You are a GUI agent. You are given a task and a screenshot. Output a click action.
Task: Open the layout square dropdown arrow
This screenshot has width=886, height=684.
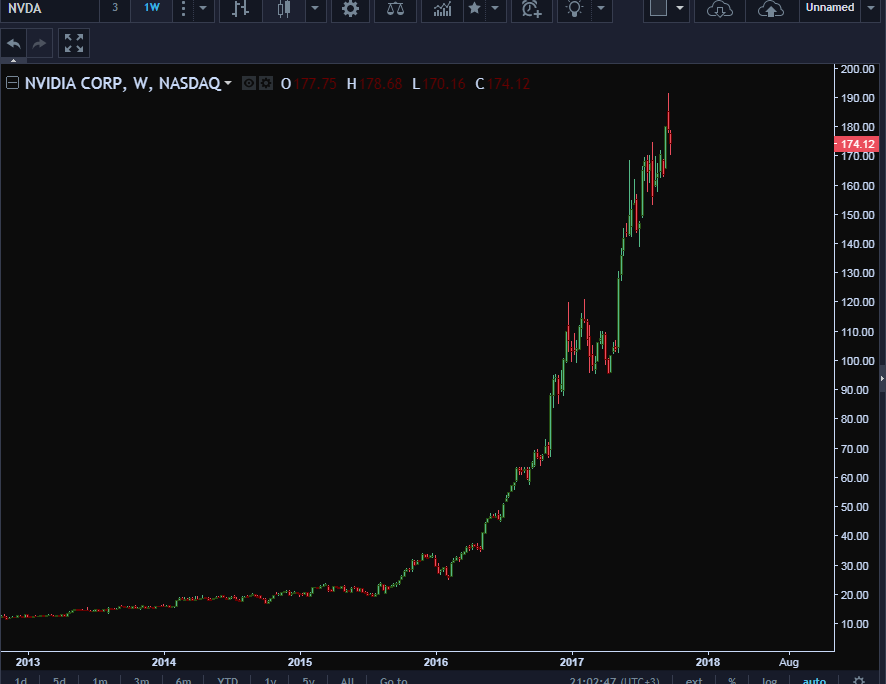tap(680, 8)
